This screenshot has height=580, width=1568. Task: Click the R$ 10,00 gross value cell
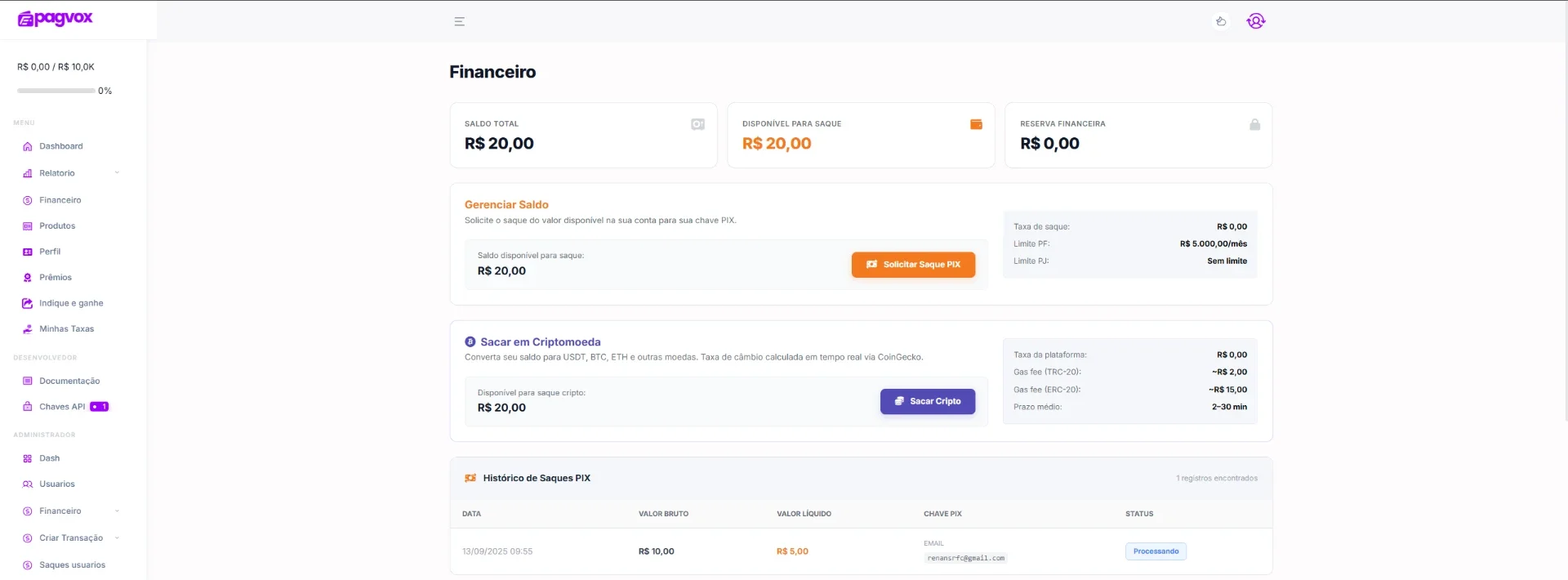pos(657,552)
